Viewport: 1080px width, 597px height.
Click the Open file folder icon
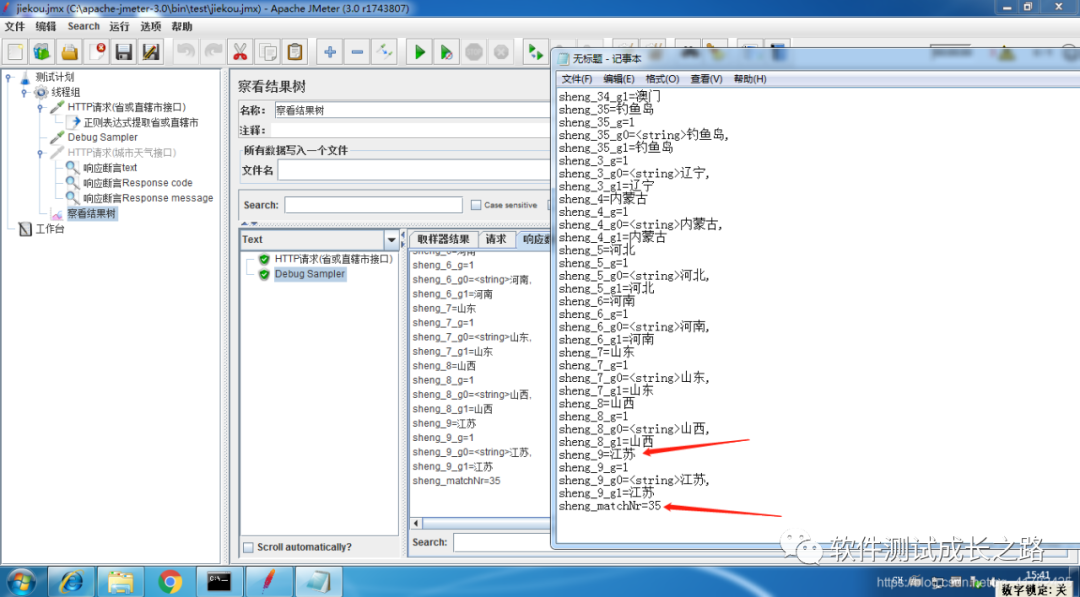[70, 52]
